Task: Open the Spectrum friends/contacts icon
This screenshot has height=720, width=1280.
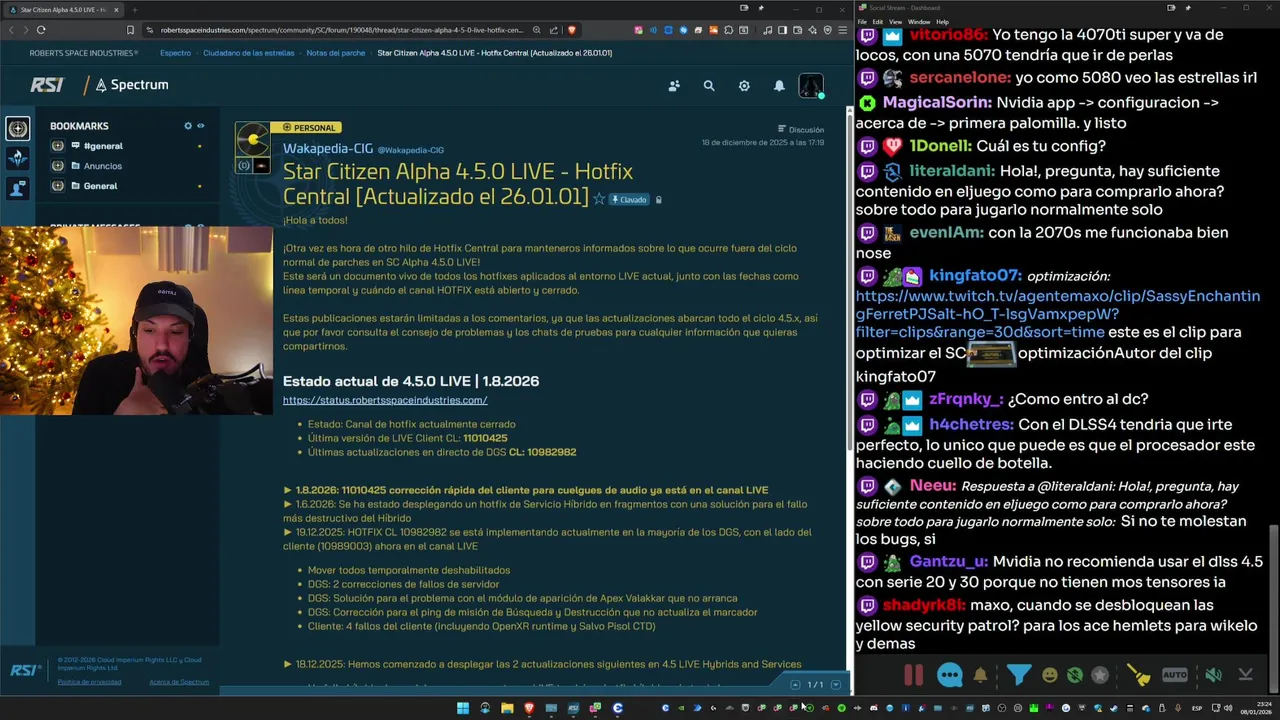Action: (x=674, y=86)
